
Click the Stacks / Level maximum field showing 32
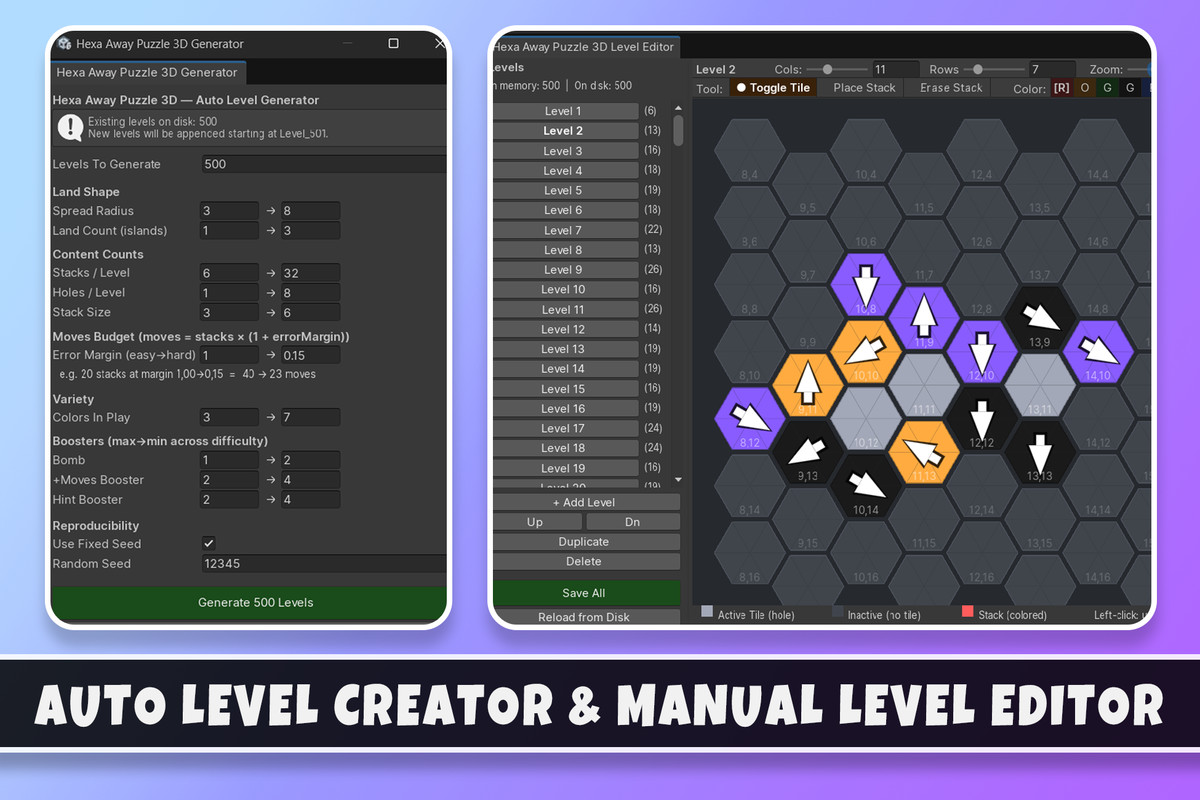pos(310,273)
